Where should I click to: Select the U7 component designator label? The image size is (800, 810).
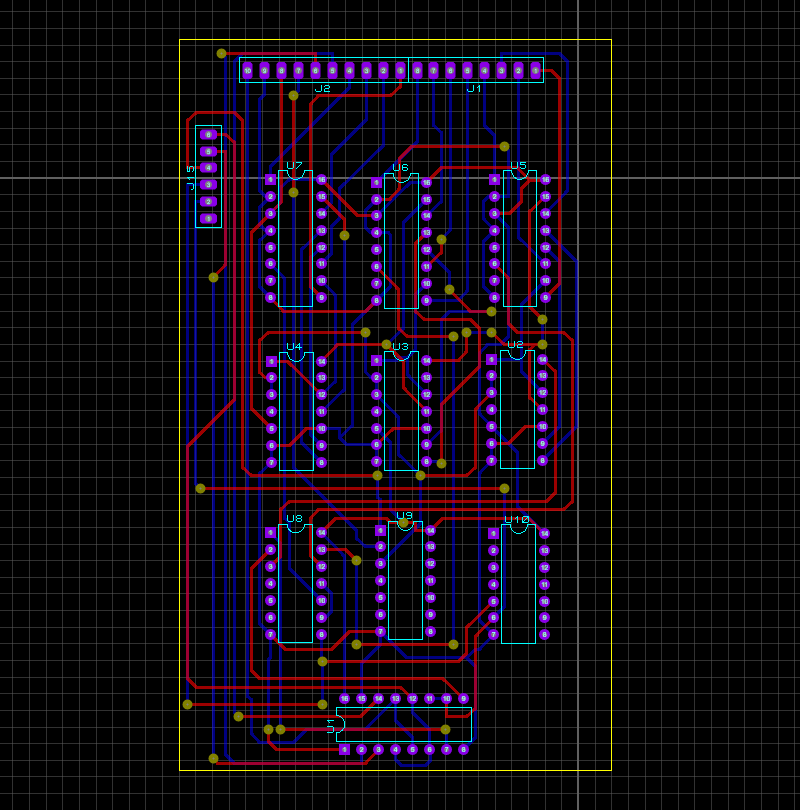click(x=294, y=165)
